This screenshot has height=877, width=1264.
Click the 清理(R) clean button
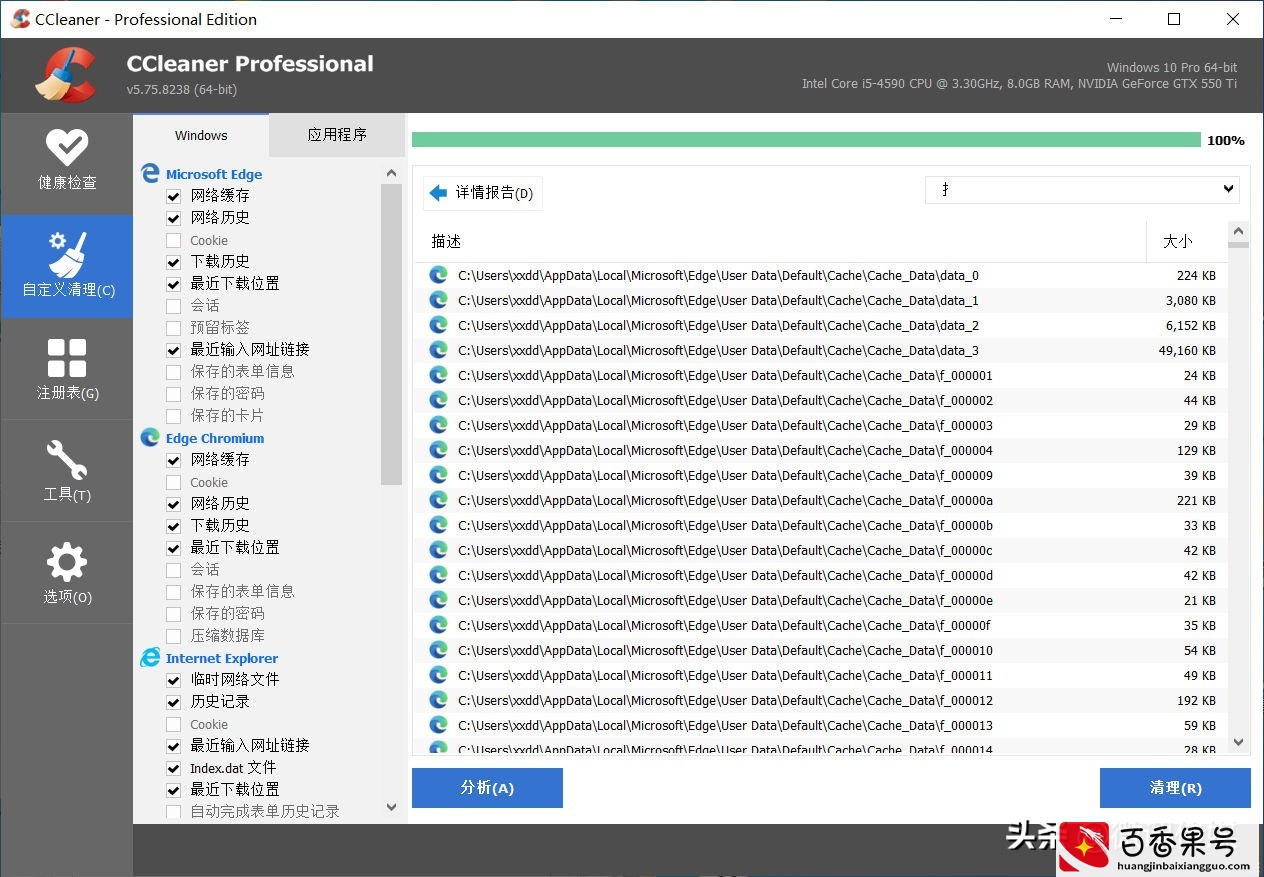point(1175,788)
